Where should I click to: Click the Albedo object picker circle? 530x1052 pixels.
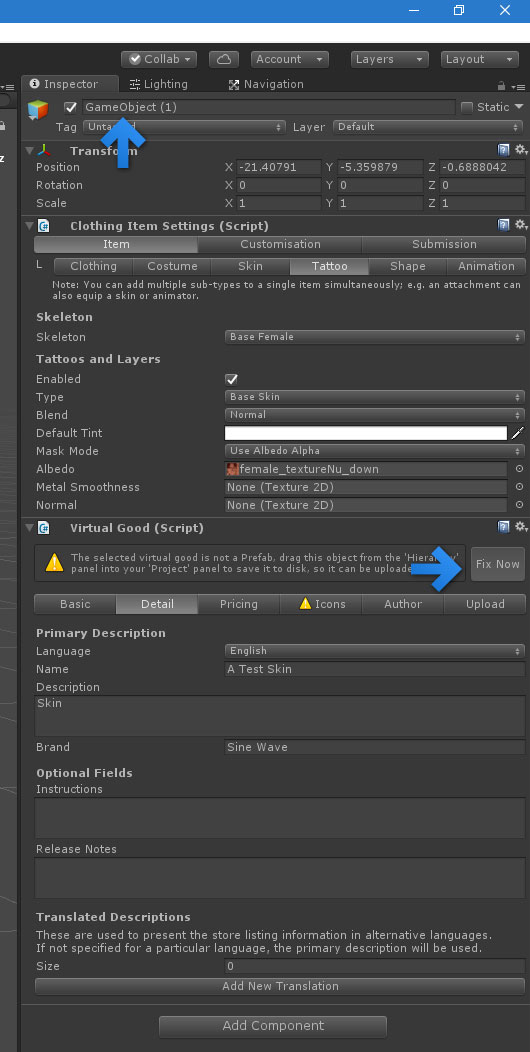click(x=519, y=469)
